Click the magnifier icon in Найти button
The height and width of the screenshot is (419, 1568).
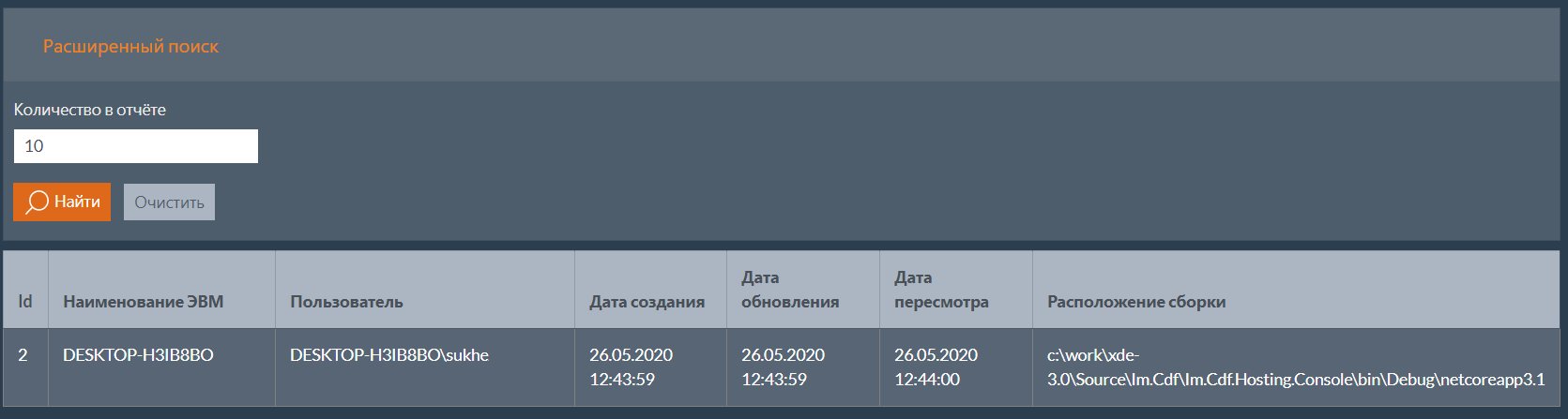pyautogui.click(x=37, y=202)
